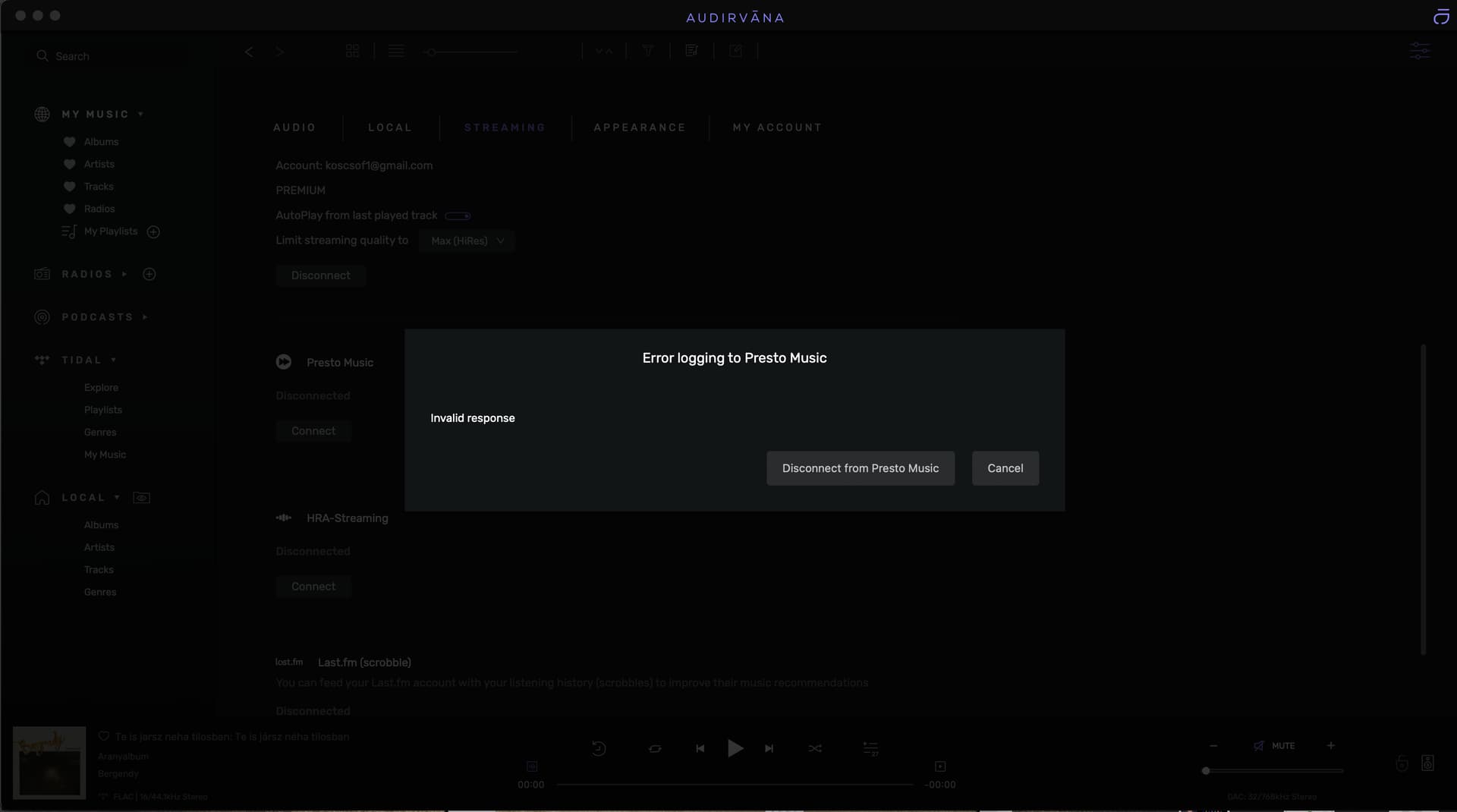The image size is (1457, 812).
Task: Switch to the Appearance tab
Action: pyautogui.click(x=640, y=127)
